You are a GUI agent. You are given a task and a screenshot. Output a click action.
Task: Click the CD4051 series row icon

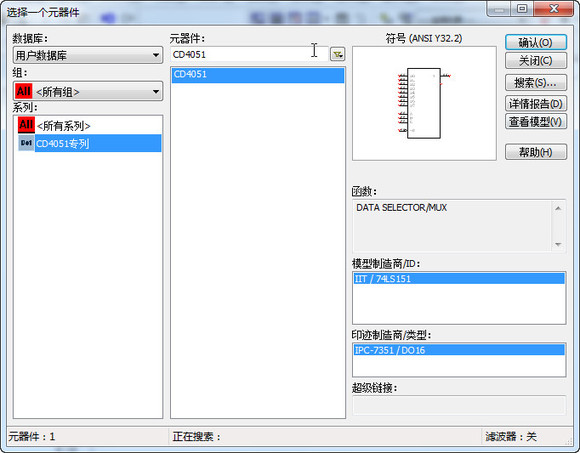point(26,143)
